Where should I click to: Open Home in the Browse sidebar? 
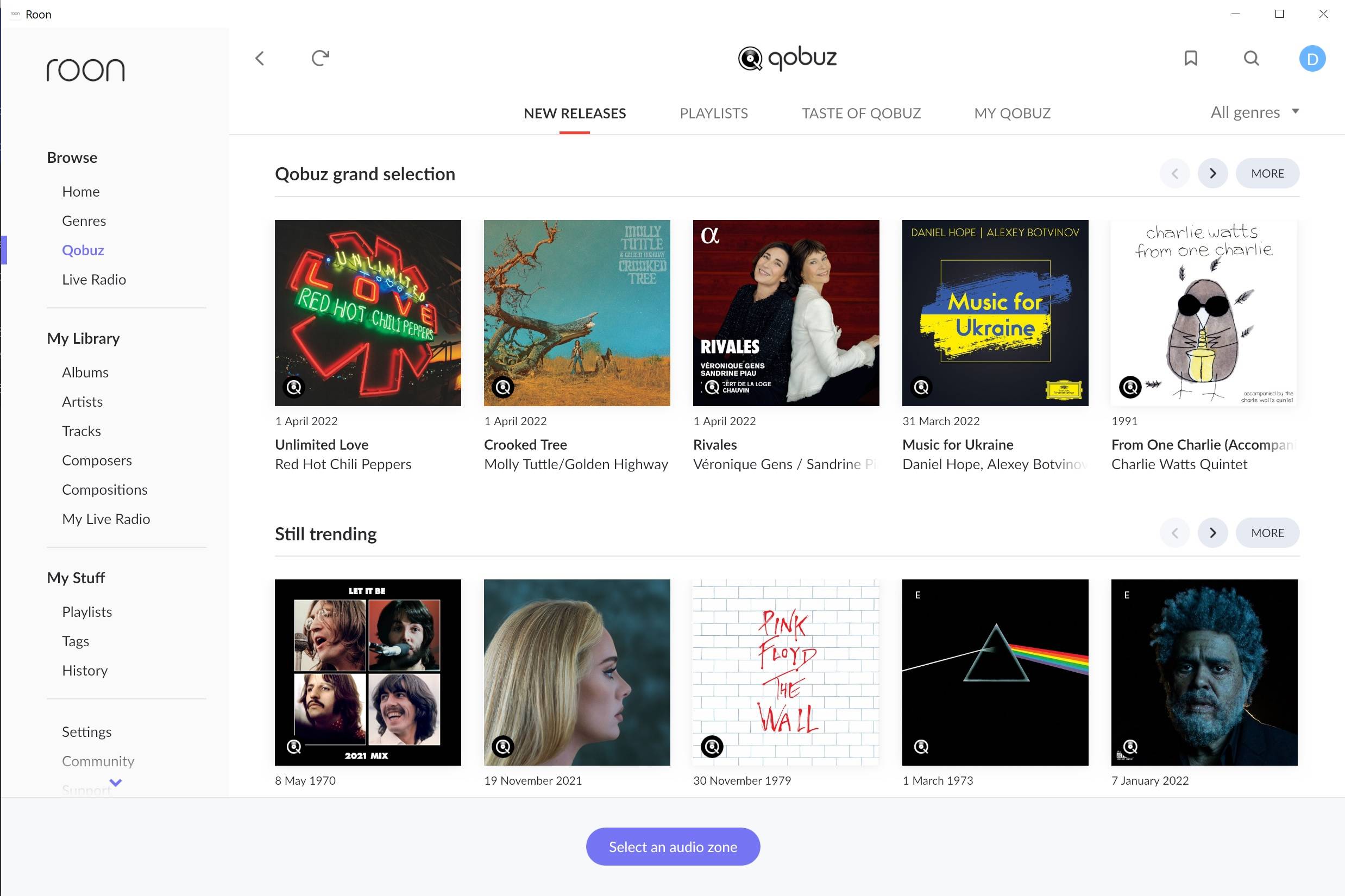click(80, 192)
